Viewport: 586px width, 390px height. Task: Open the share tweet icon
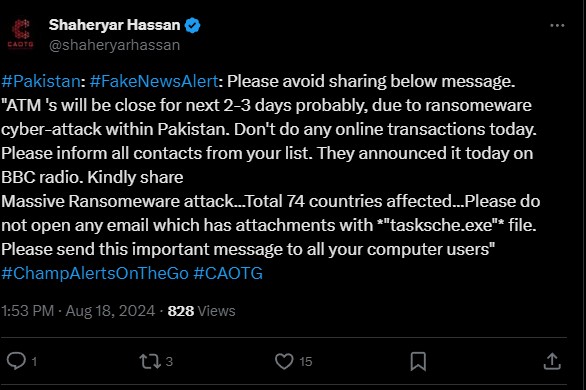tap(552, 361)
